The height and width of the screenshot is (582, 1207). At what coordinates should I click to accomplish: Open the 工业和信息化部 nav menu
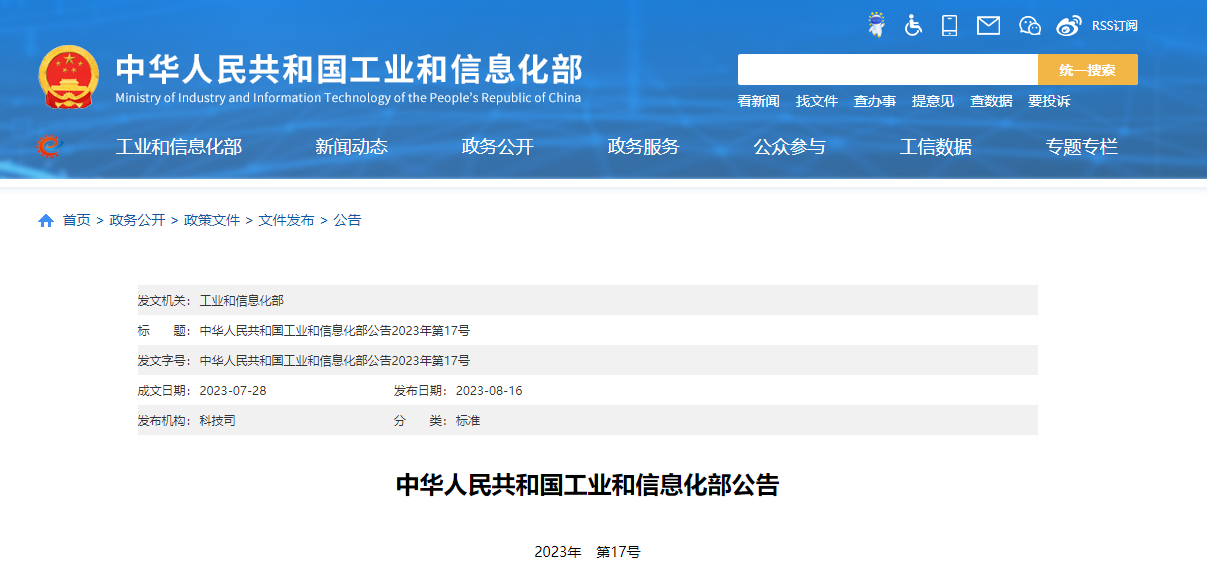[179, 147]
